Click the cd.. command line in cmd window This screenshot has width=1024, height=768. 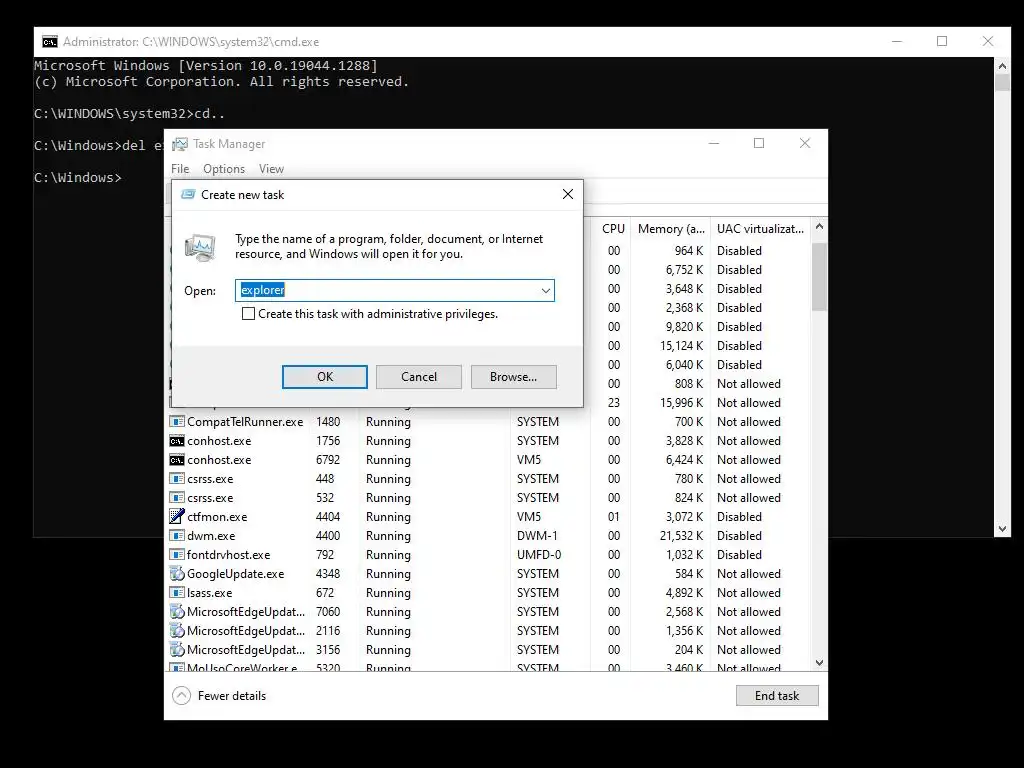(129, 114)
